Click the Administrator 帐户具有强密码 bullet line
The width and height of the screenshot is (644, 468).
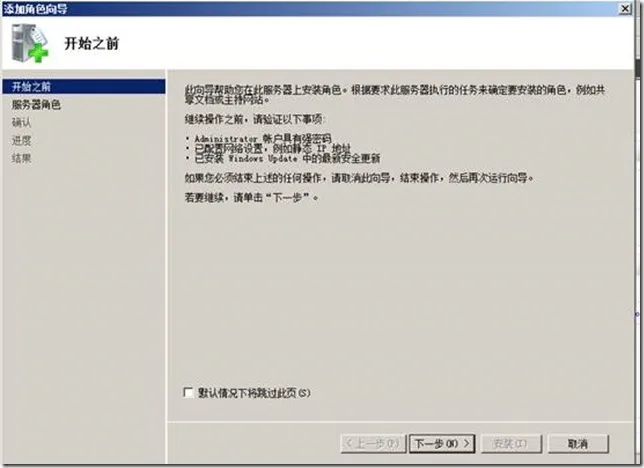click(x=263, y=138)
